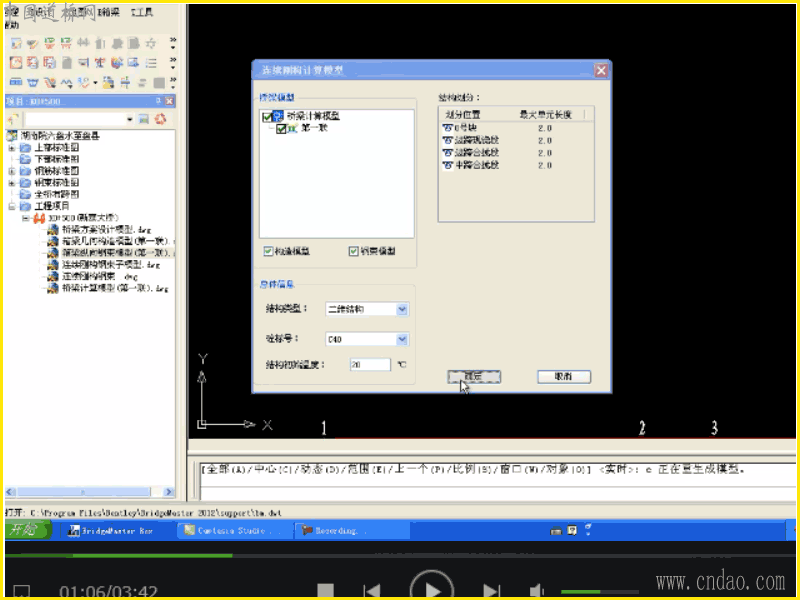The image size is (800, 600).
Task: Open the 砼标号 C40 dropdown
Action: [402, 339]
